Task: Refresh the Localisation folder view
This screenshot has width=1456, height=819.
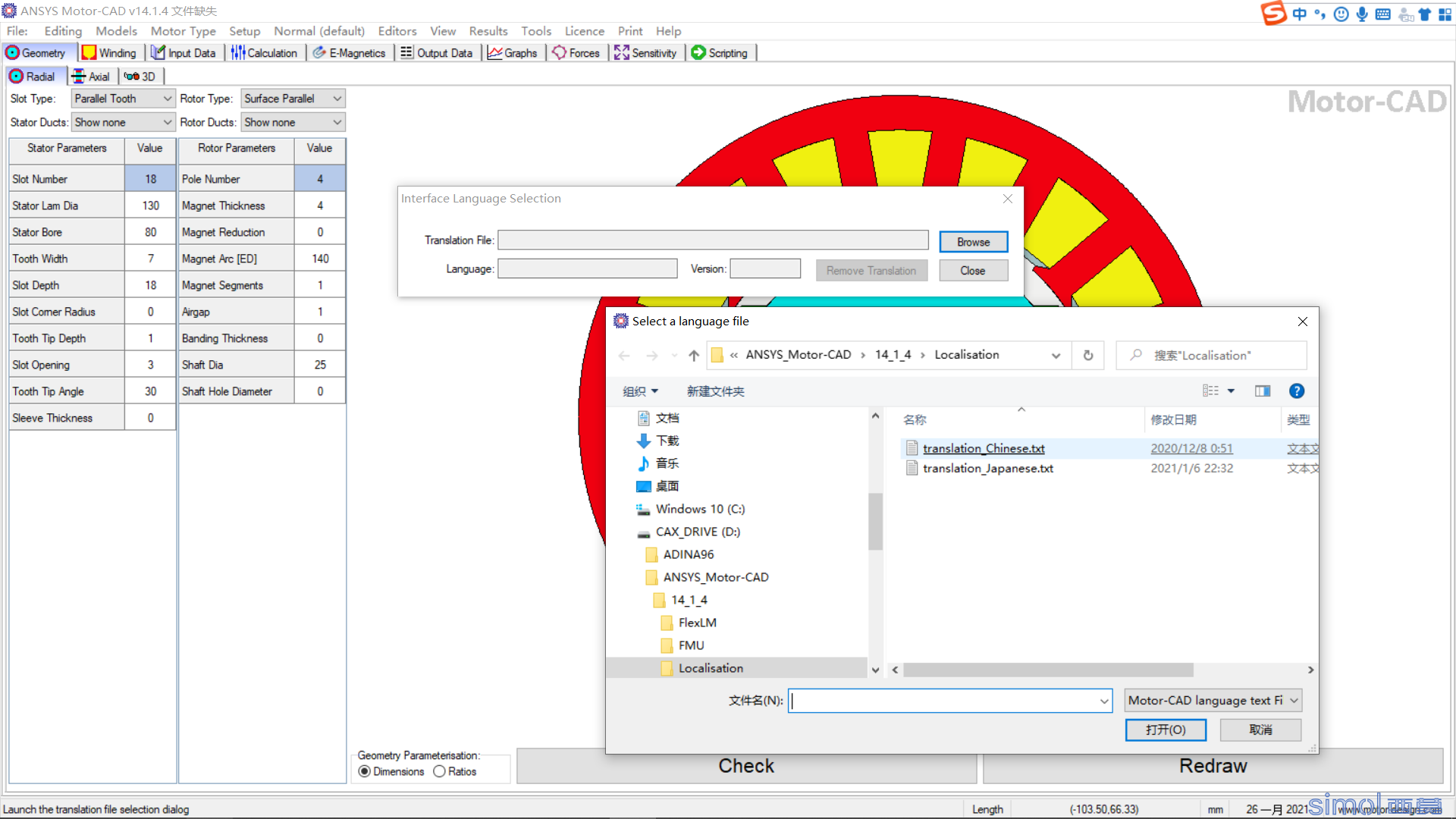Action: click(1088, 356)
